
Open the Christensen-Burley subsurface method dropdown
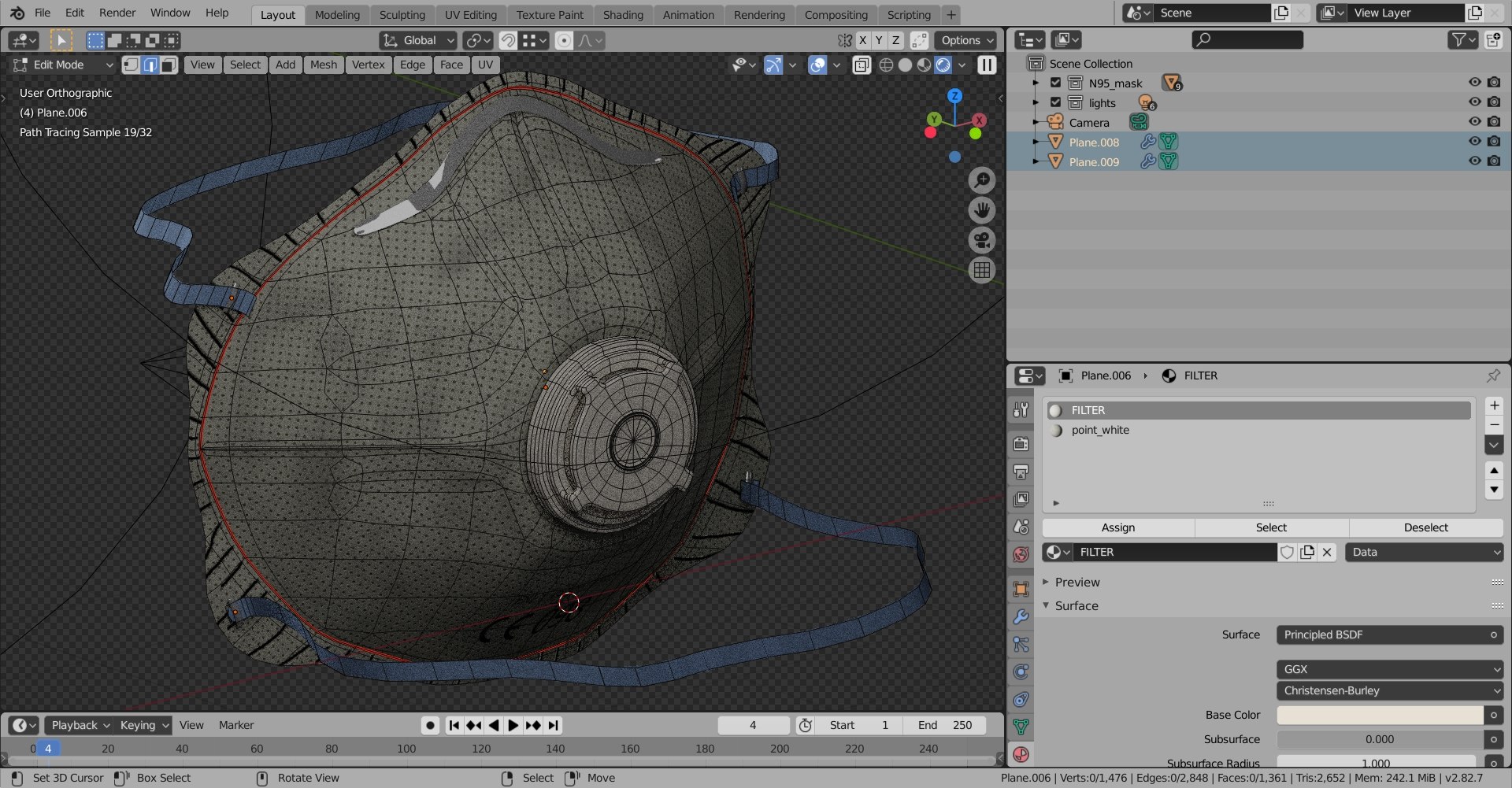[1389, 690]
